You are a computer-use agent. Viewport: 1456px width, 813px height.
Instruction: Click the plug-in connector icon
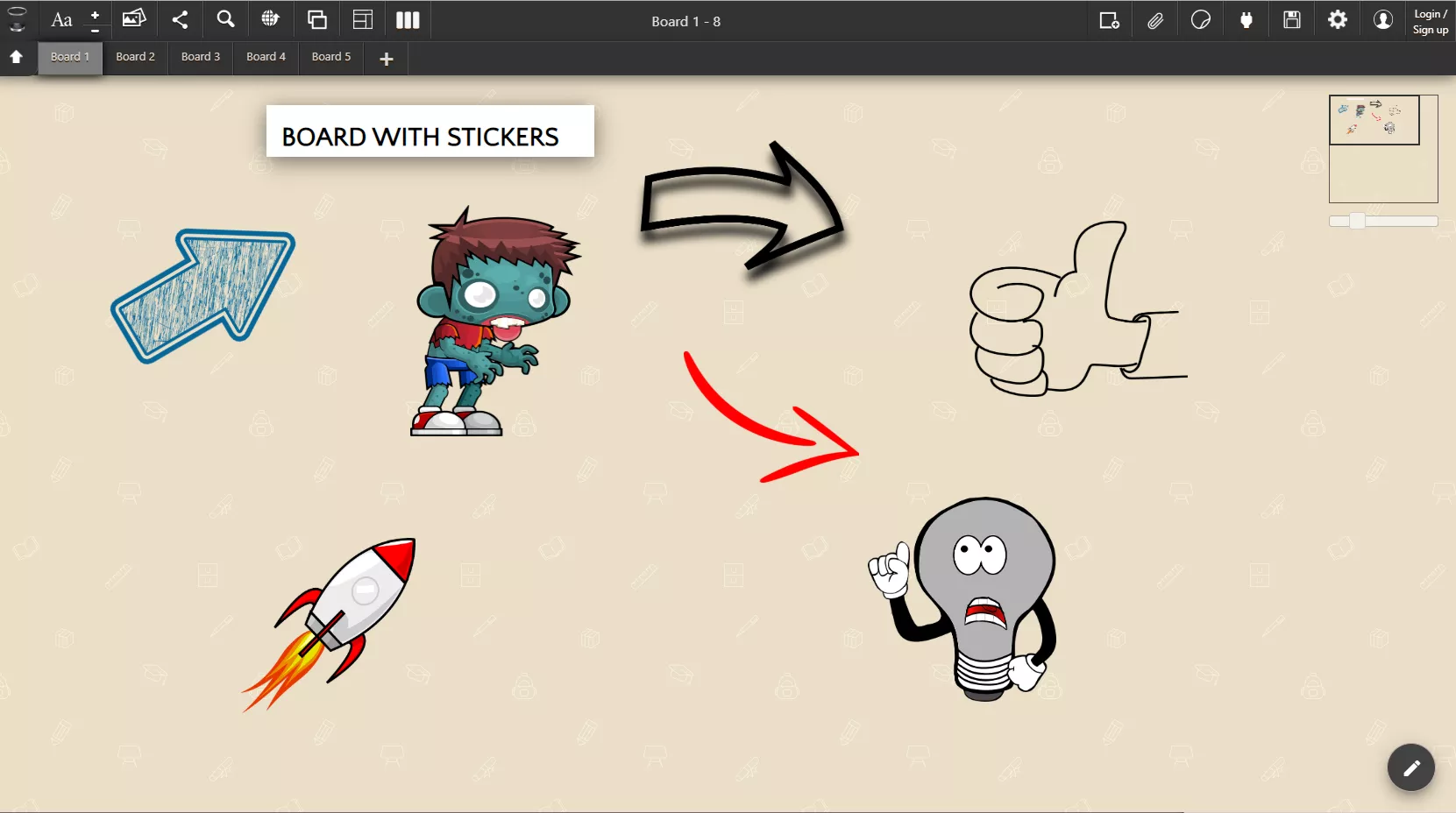tap(1246, 20)
